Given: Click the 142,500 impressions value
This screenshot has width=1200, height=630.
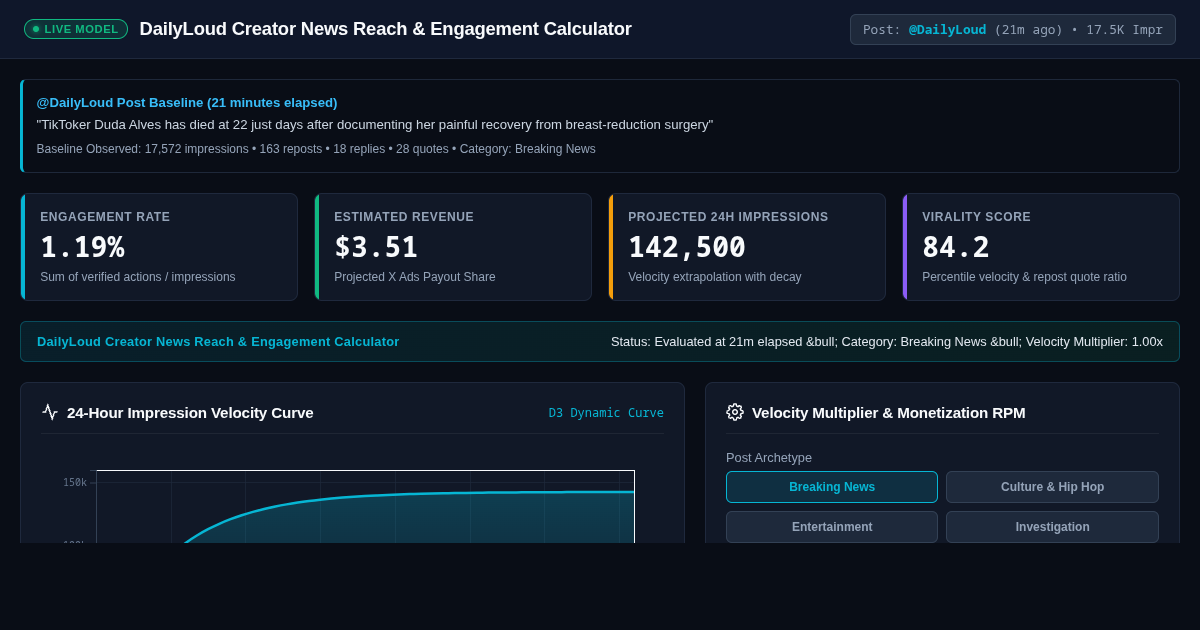Looking at the screenshot, I should pos(687,247).
